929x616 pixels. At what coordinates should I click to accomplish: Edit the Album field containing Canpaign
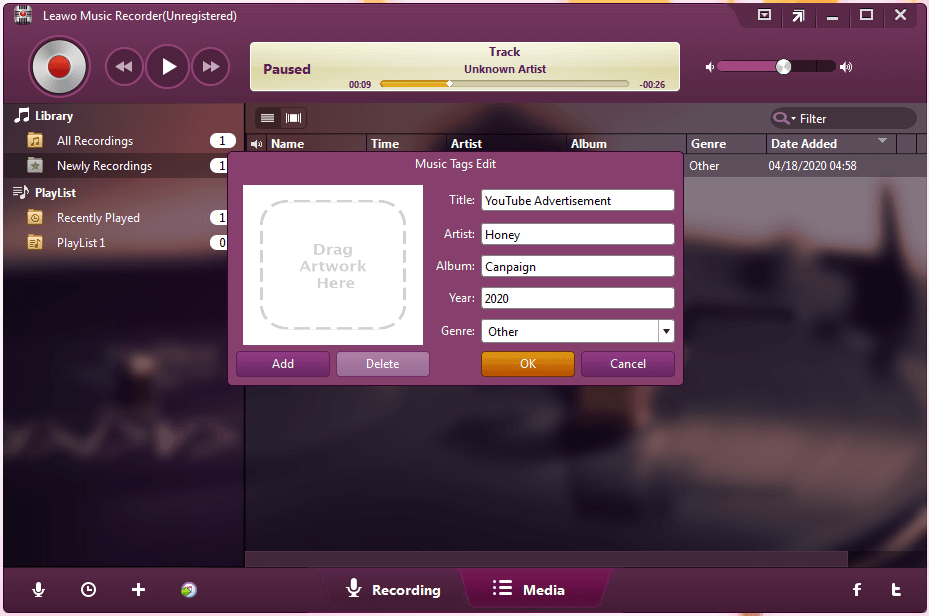click(x=578, y=266)
